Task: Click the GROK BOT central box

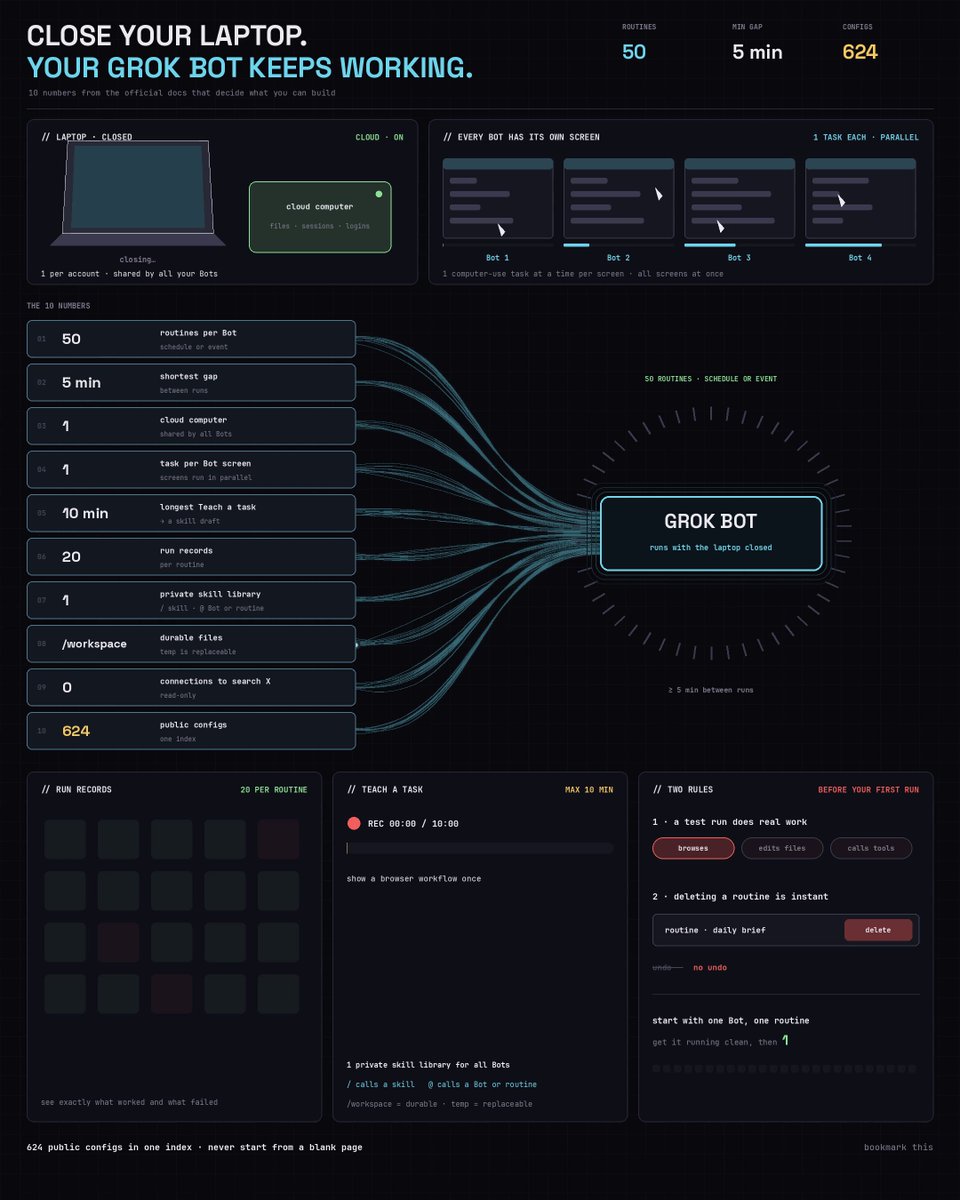Action: pyautogui.click(x=711, y=533)
